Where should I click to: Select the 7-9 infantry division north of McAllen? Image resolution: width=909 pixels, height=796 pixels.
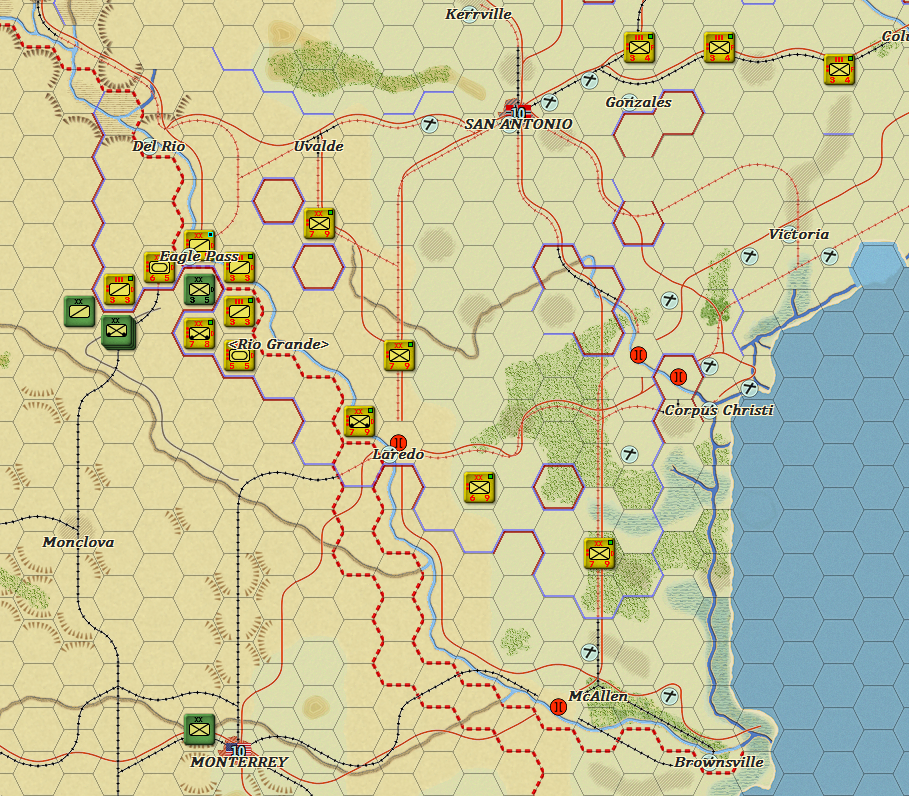(599, 554)
